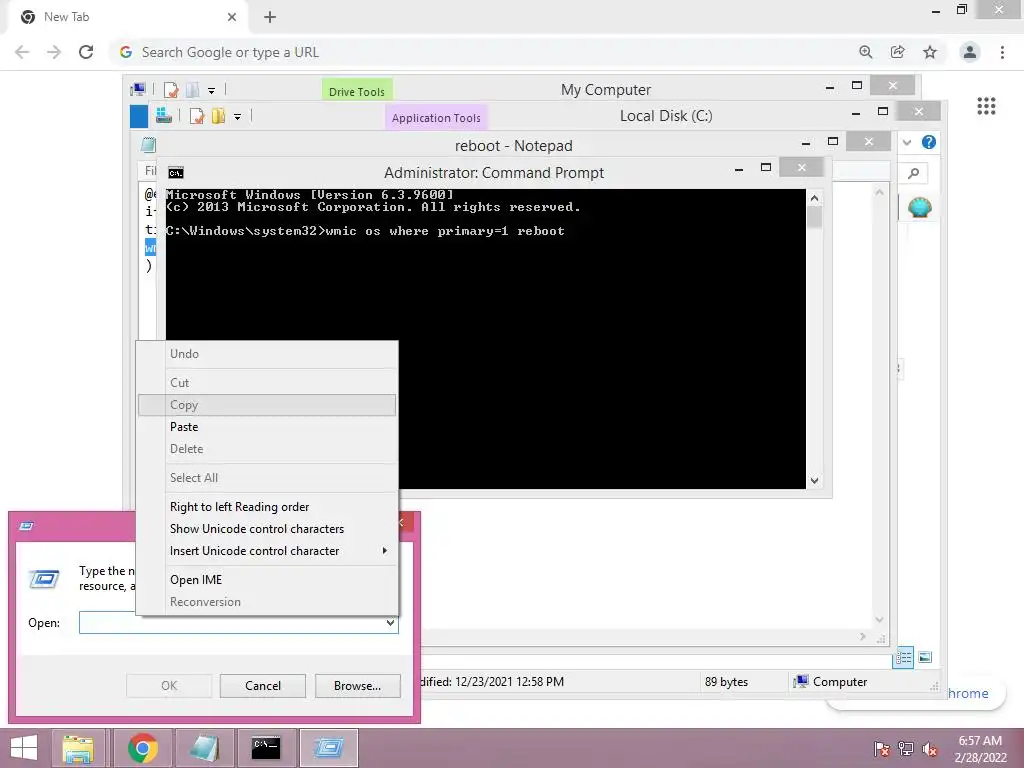Click the Chrome forward arrow

coord(54,52)
